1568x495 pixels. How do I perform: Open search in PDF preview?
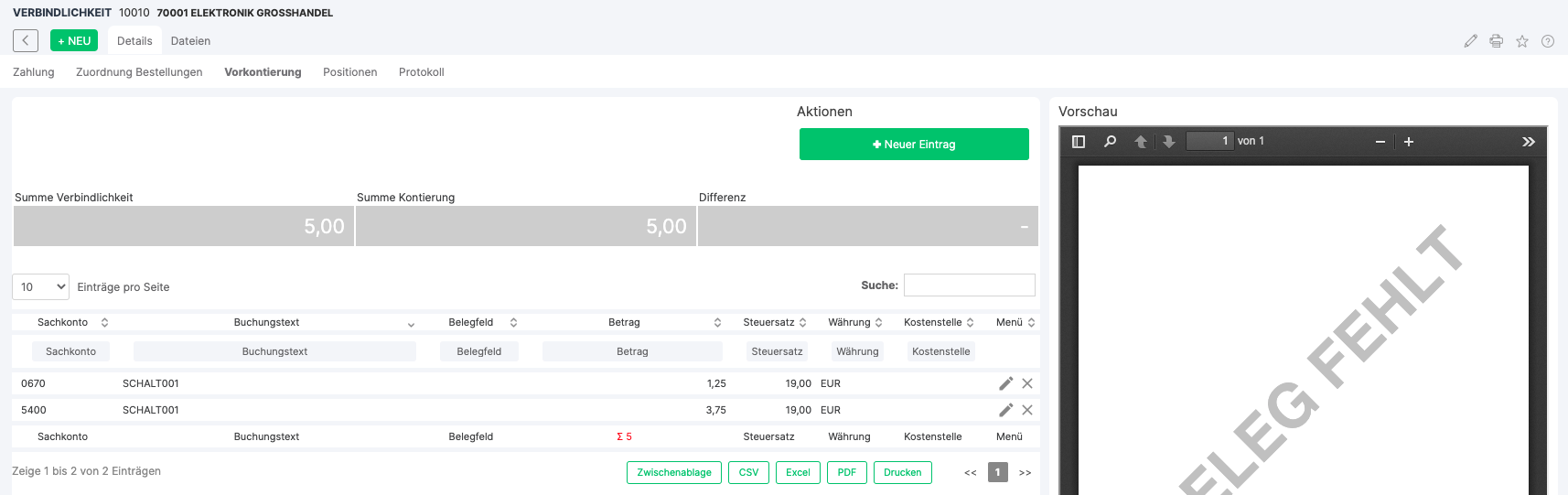1110,142
